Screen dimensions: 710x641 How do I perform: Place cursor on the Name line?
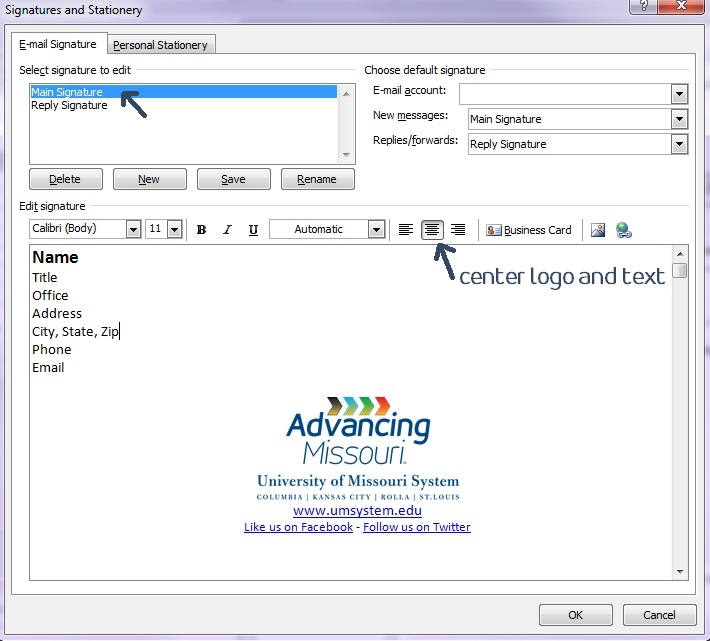click(x=55, y=257)
